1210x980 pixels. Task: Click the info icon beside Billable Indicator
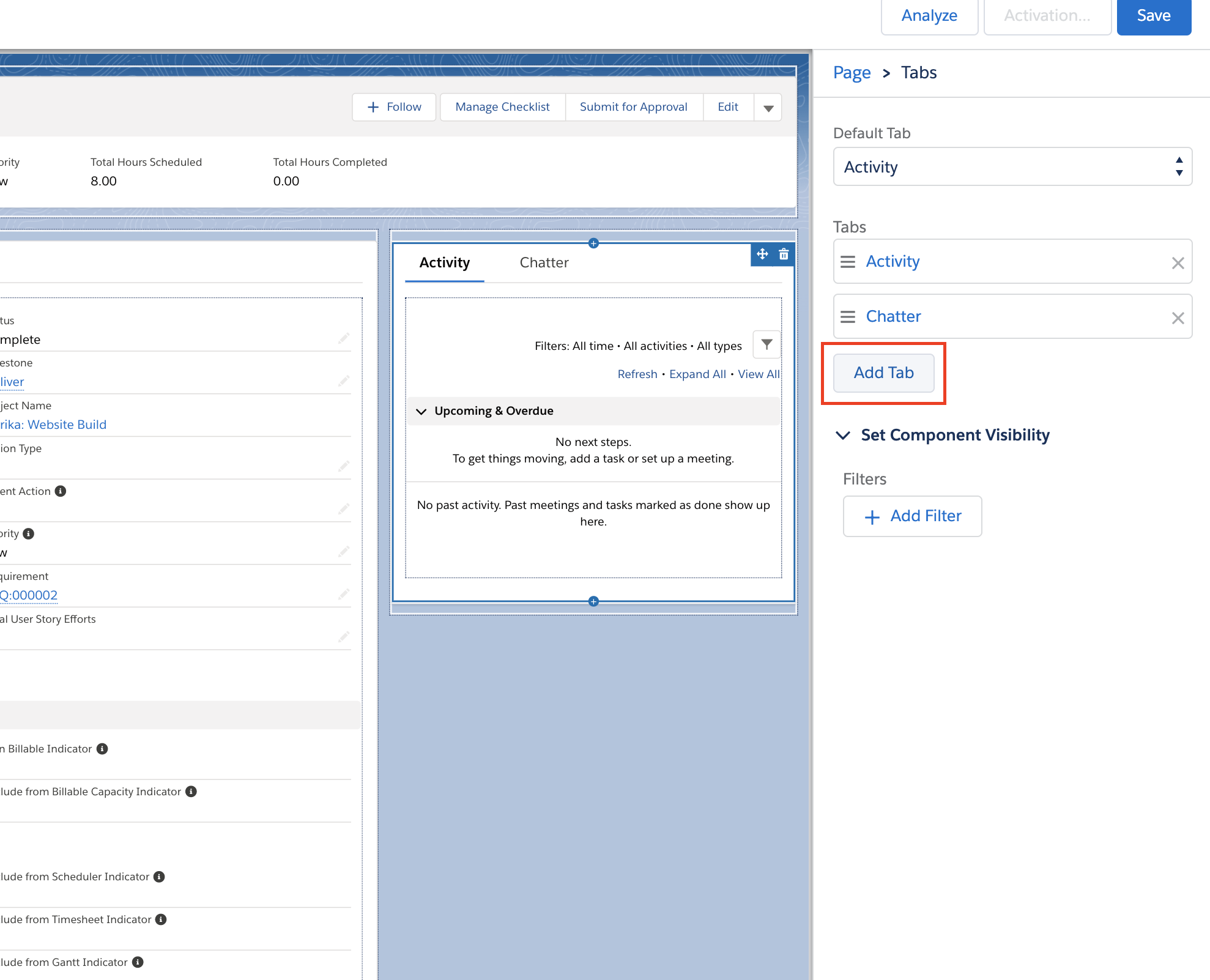click(102, 748)
